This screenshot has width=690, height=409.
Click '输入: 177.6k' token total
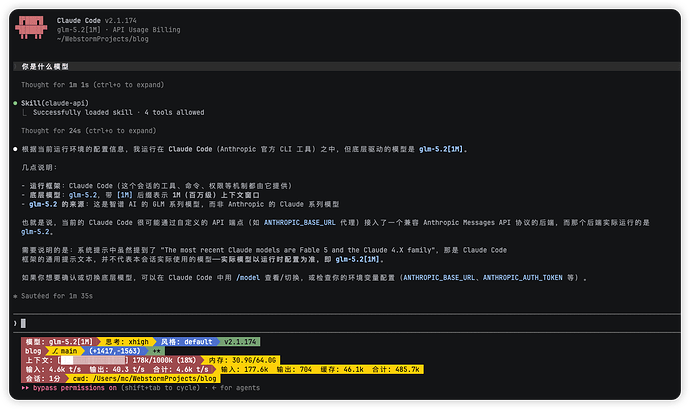point(245,369)
